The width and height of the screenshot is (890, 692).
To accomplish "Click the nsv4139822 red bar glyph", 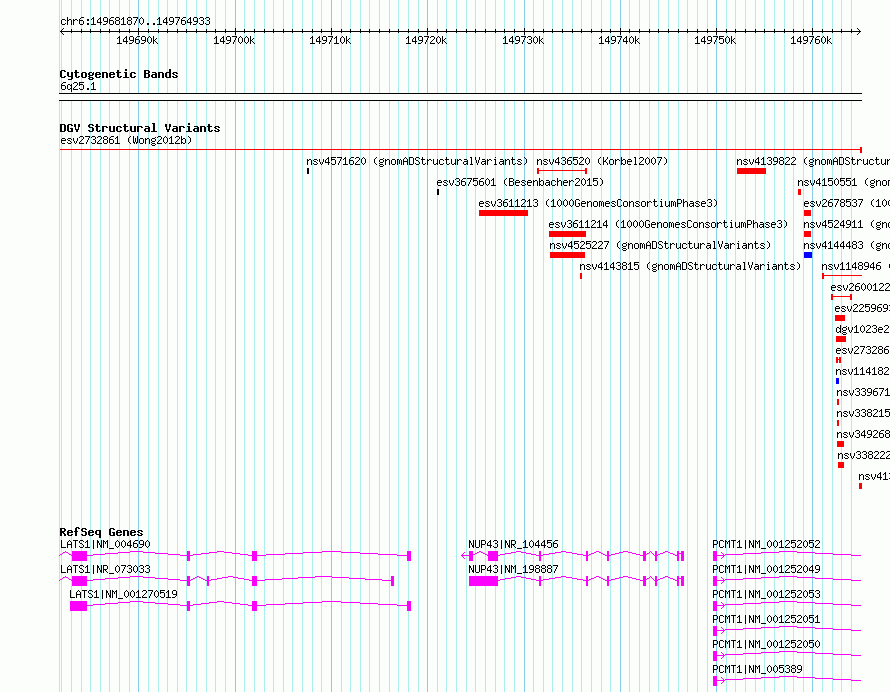I will click(752, 171).
